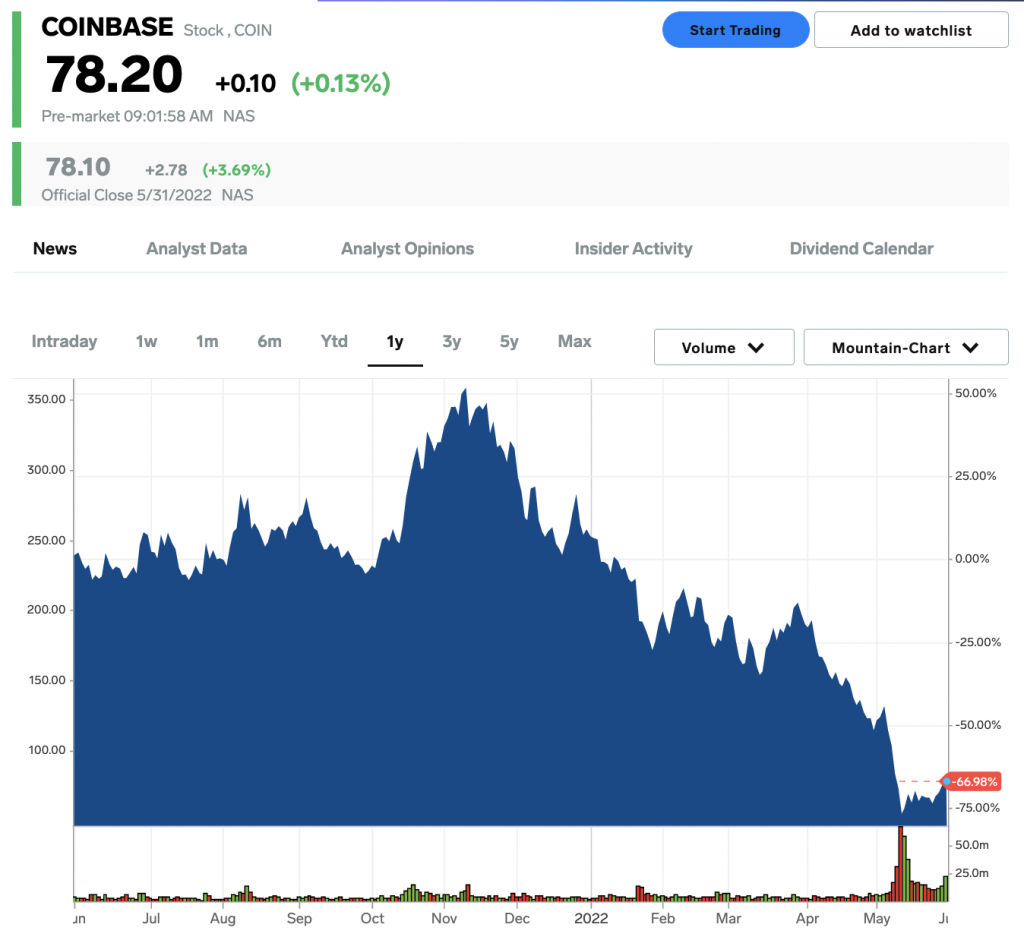Image resolution: width=1024 pixels, height=937 pixels.
Task: Open the Mountain-Chart type dropdown
Action: click(906, 347)
